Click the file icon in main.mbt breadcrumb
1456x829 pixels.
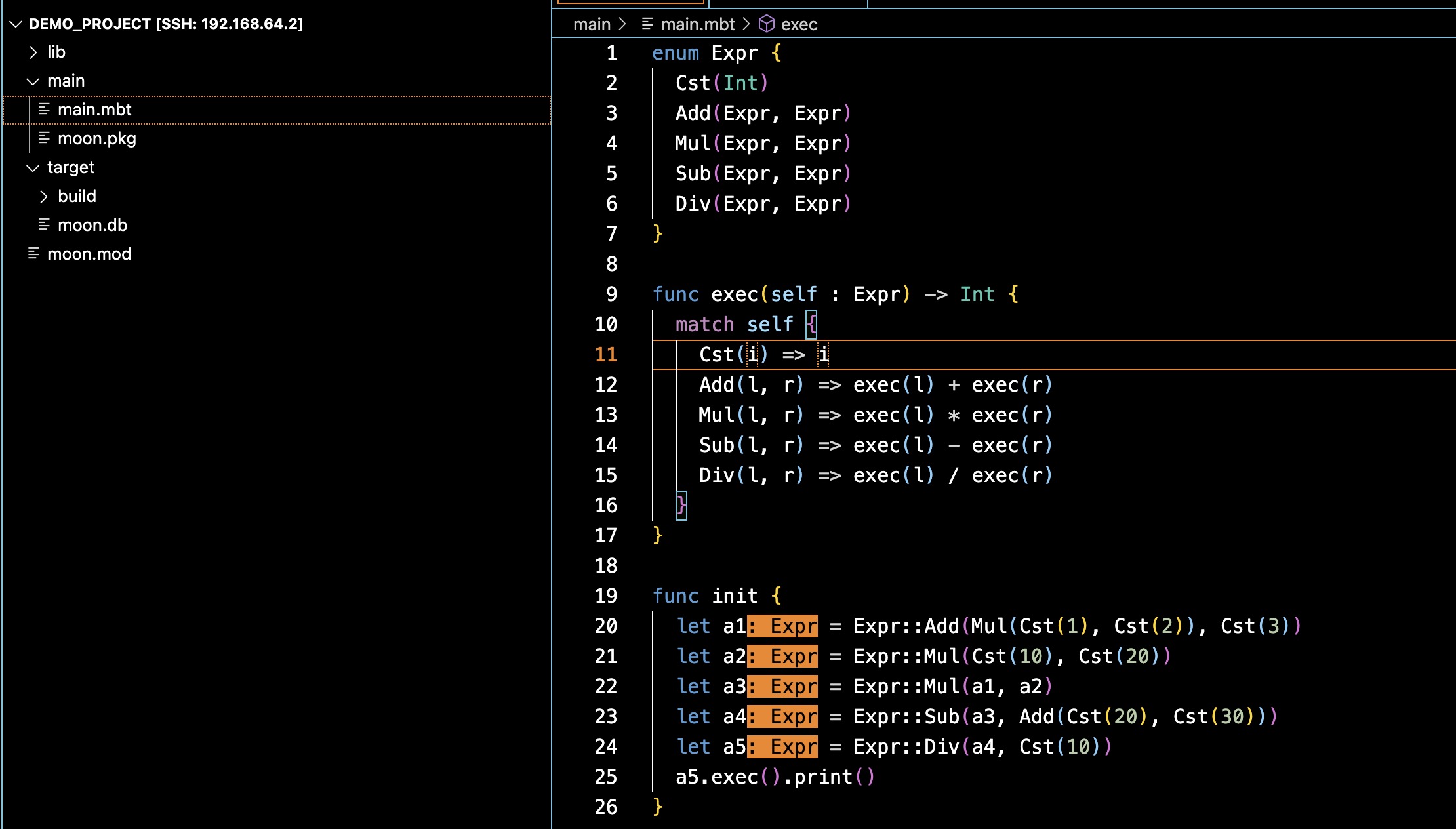click(x=647, y=24)
